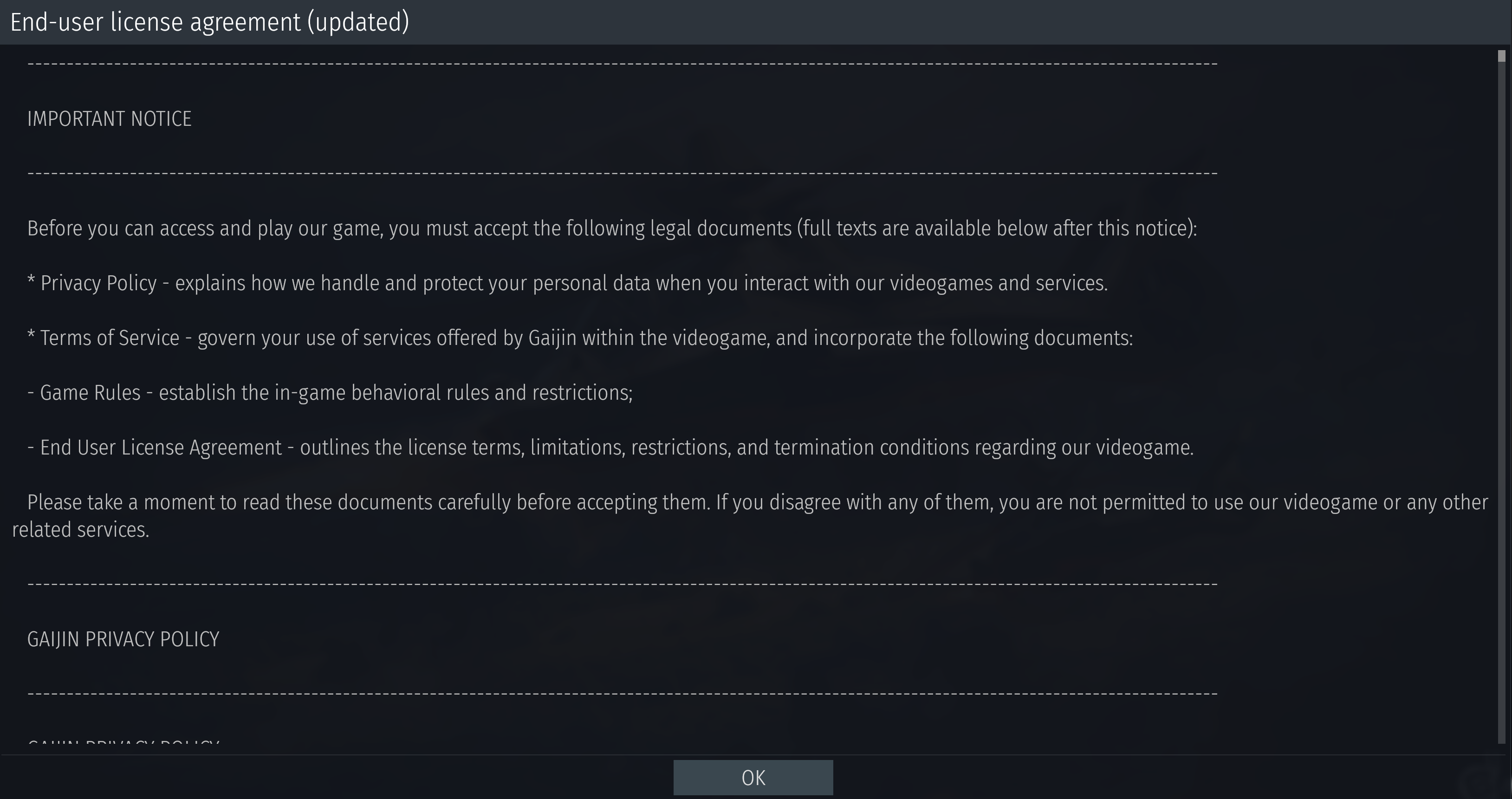The width and height of the screenshot is (1512, 799).
Task: Click the vertical scrollbar thumb
Action: (x=1501, y=56)
